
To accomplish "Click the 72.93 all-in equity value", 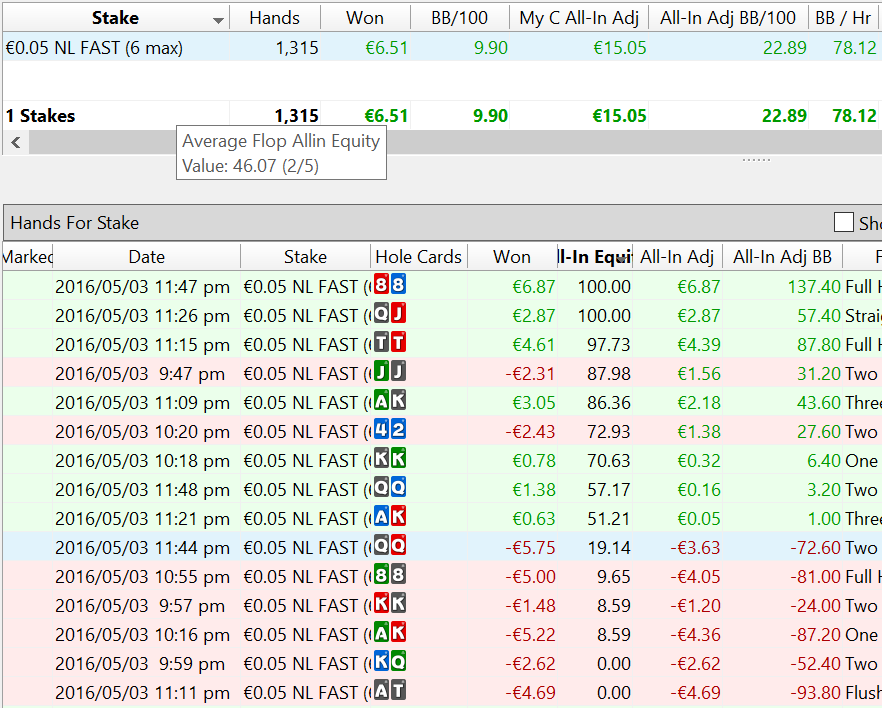I will coord(609,432).
